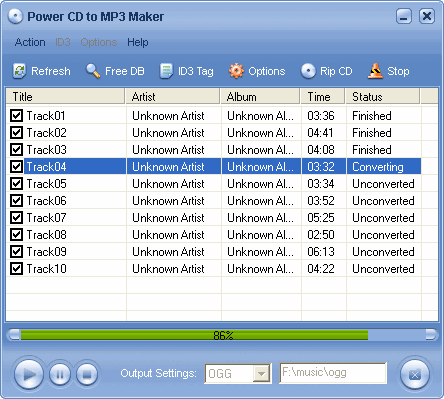Click the Converting status of Track04

[378, 167]
